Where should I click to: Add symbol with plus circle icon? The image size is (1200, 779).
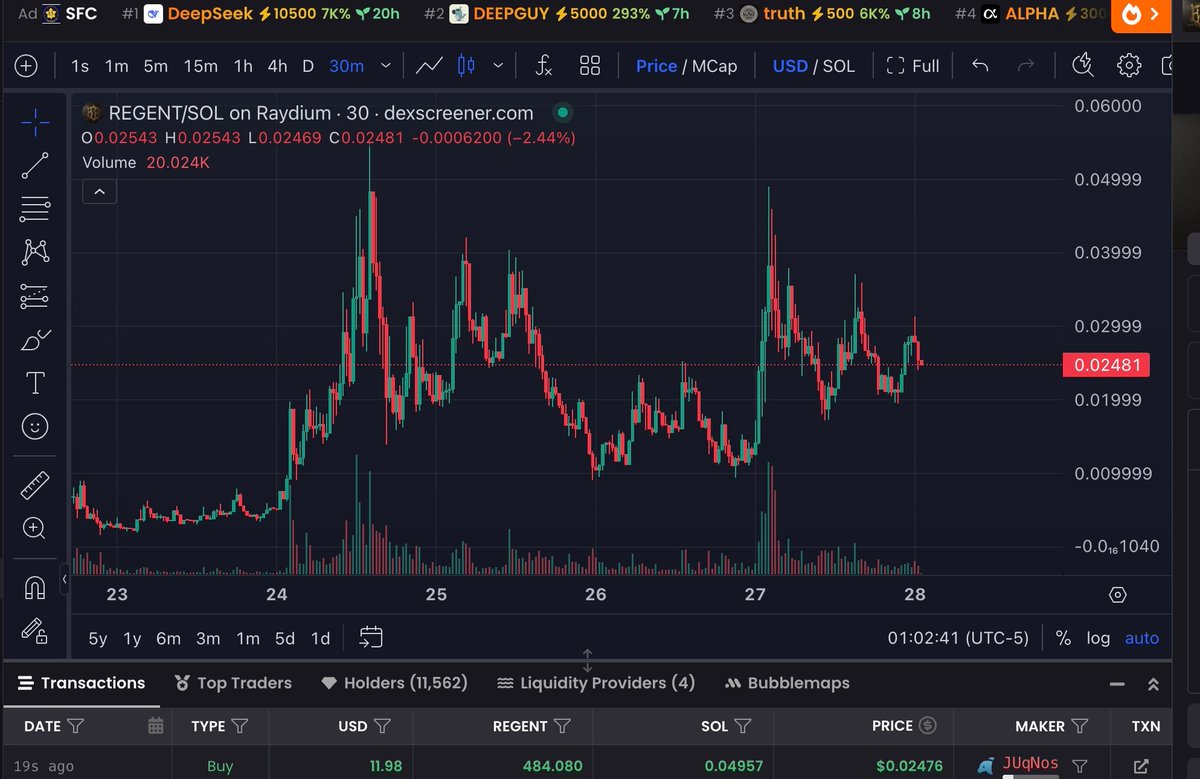point(26,66)
